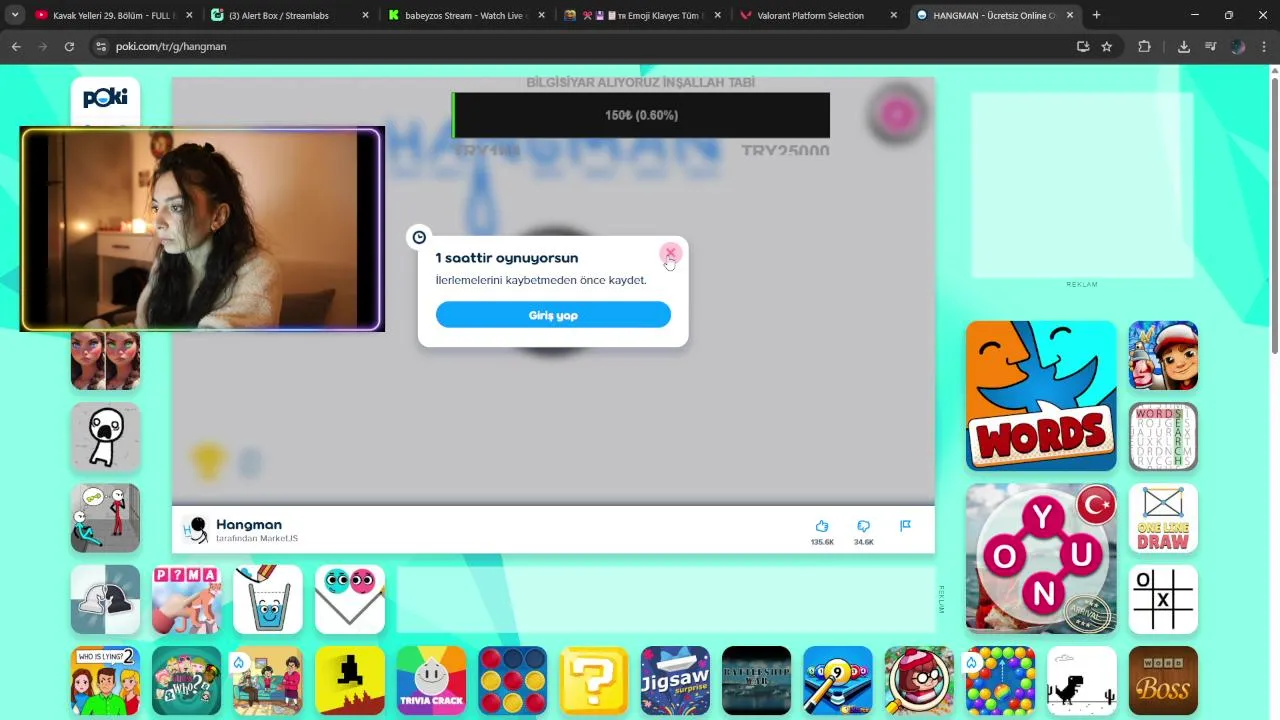Open the two faces game icon
This screenshot has height=720, width=1280.
(x=105, y=361)
